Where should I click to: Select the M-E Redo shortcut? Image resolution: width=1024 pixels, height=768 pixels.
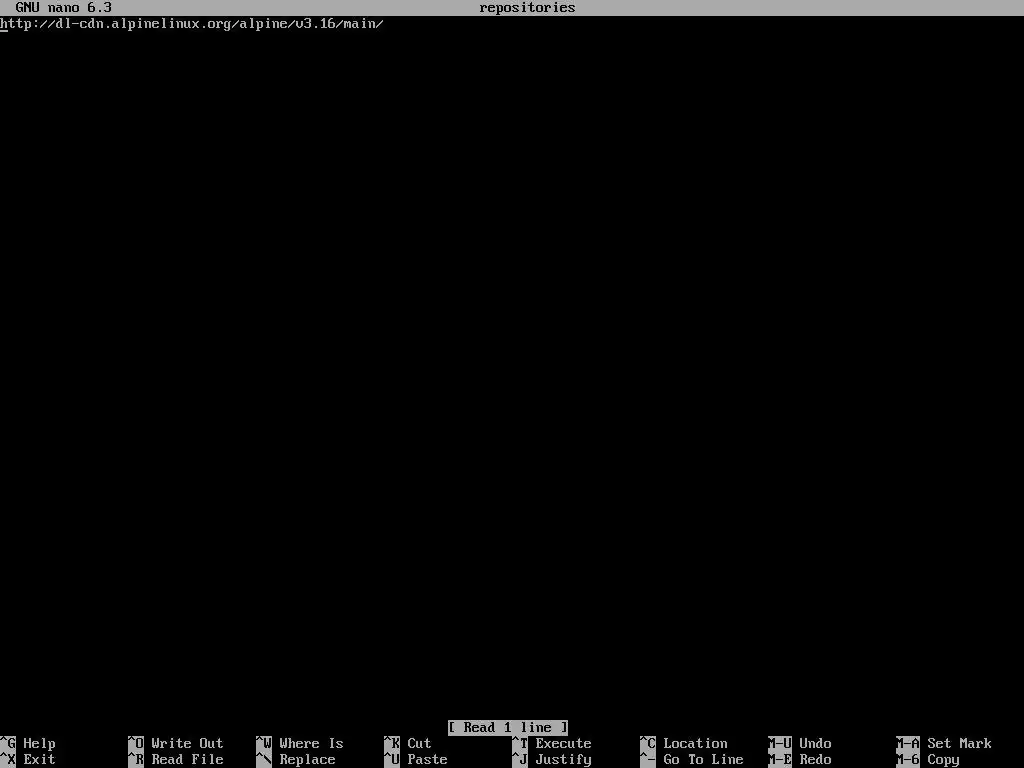(800, 760)
